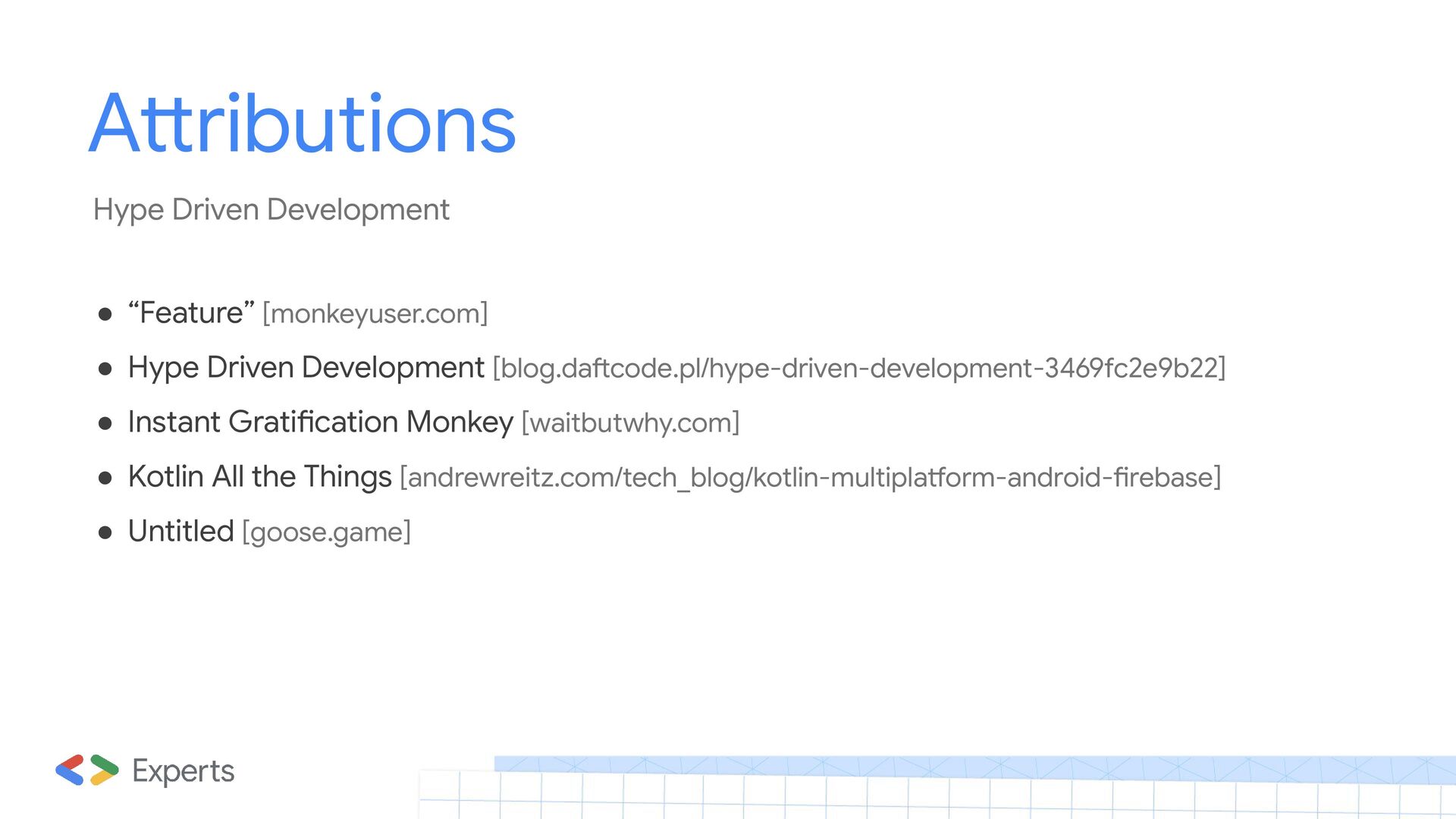This screenshot has height=819, width=1456.
Task: Open the blog.daftcode.pl hype-driven-development link
Action: click(858, 368)
